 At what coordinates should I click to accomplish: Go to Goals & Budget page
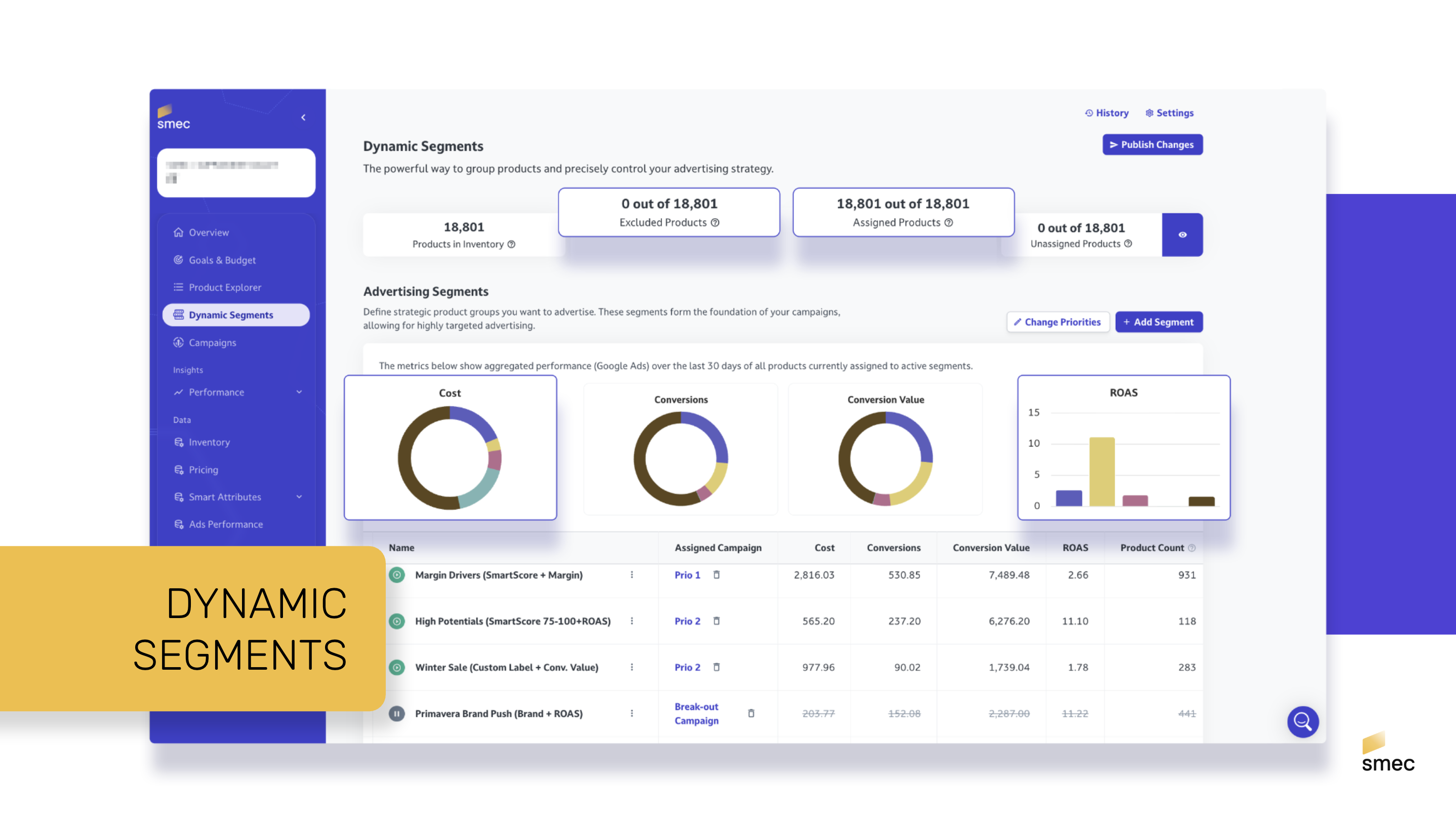(x=222, y=260)
